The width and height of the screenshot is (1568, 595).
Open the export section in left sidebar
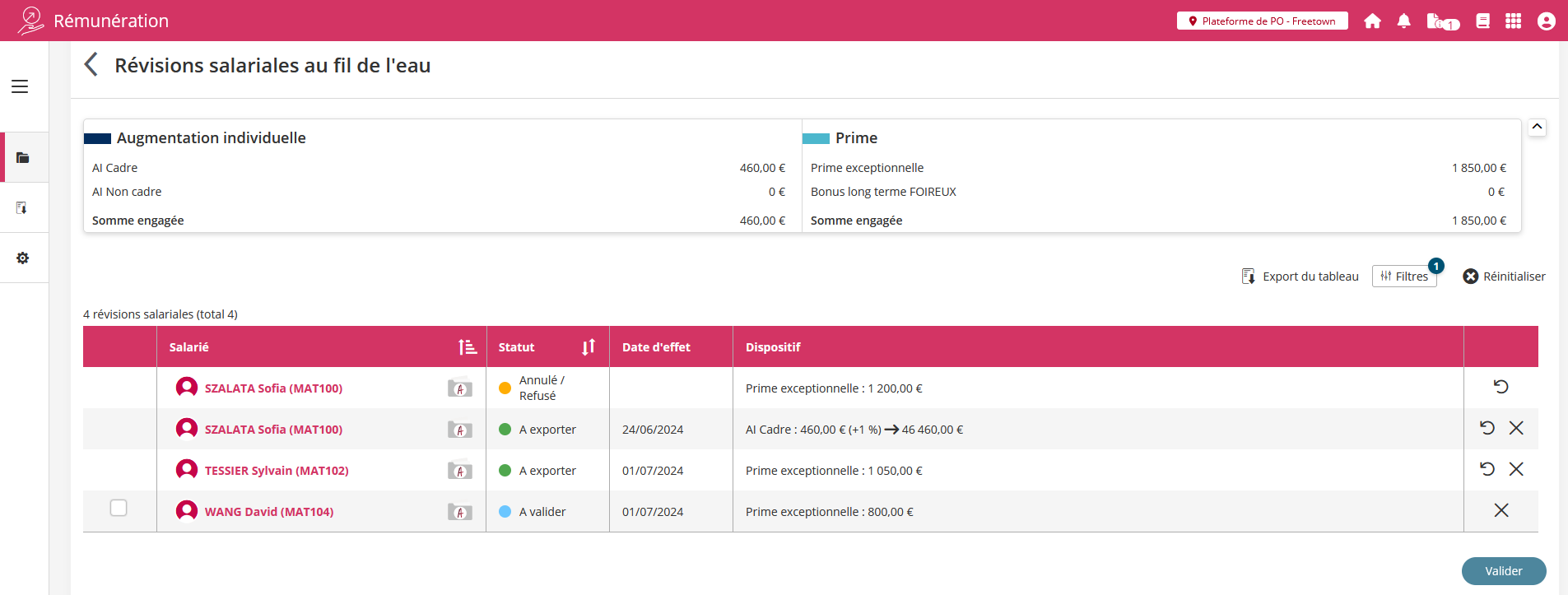click(x=23, y=207)
